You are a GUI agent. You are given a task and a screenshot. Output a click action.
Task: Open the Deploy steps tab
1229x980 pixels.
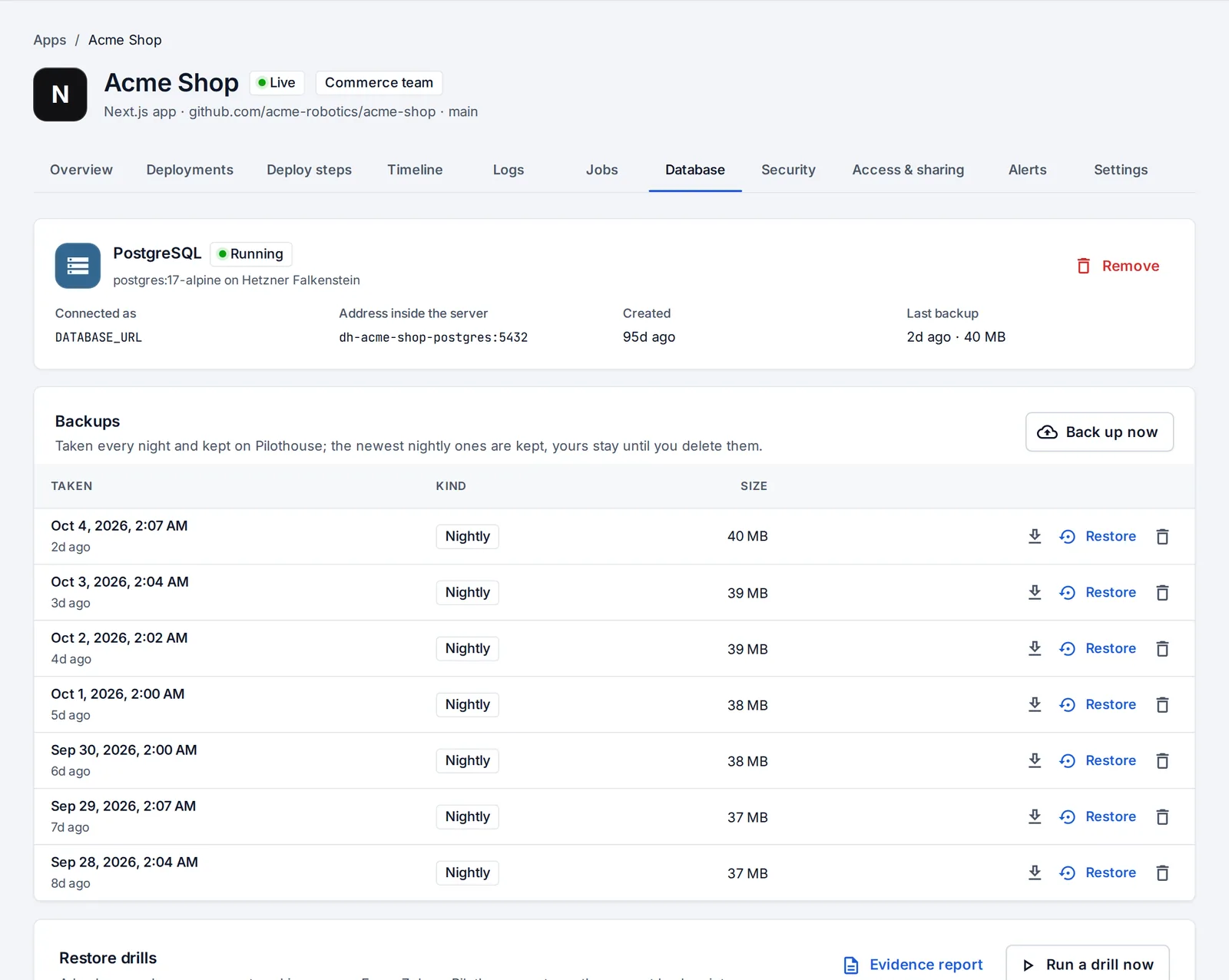pos(309,170)
